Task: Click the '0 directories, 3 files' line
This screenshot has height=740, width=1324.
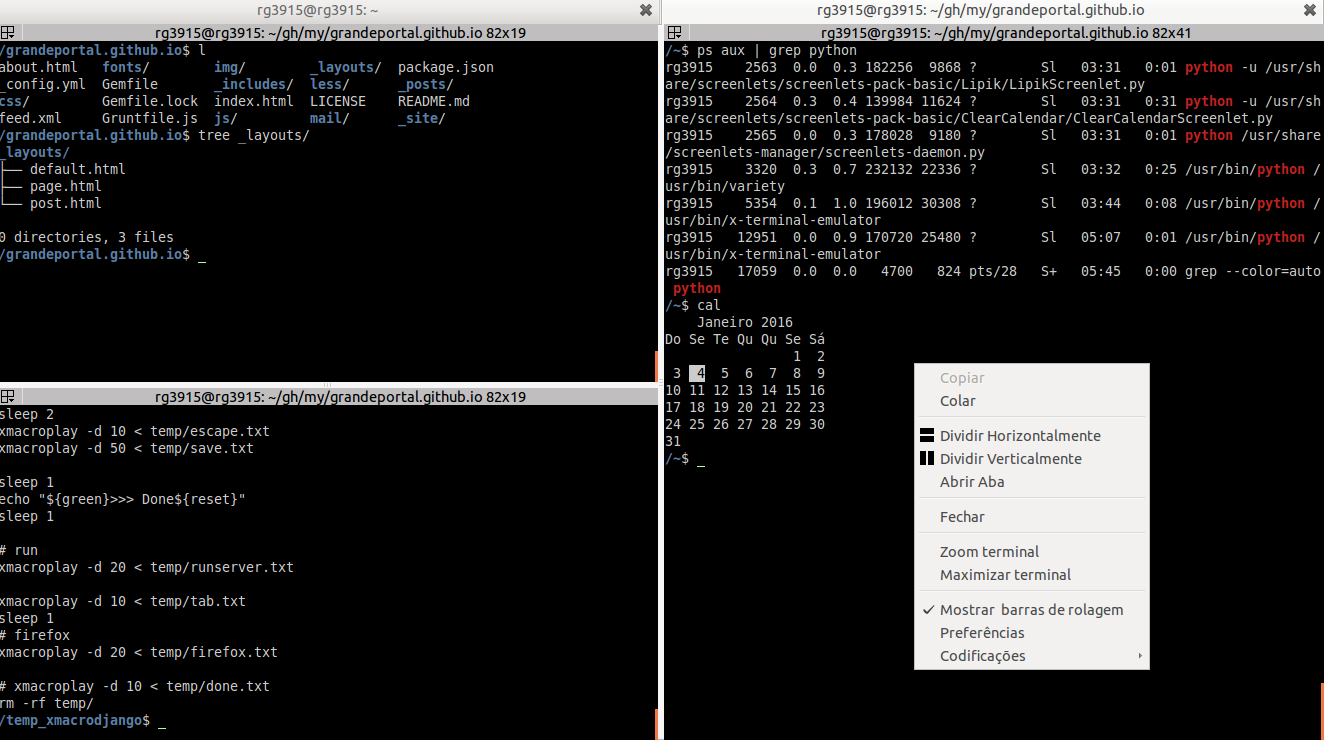Action: pos(86,238)
